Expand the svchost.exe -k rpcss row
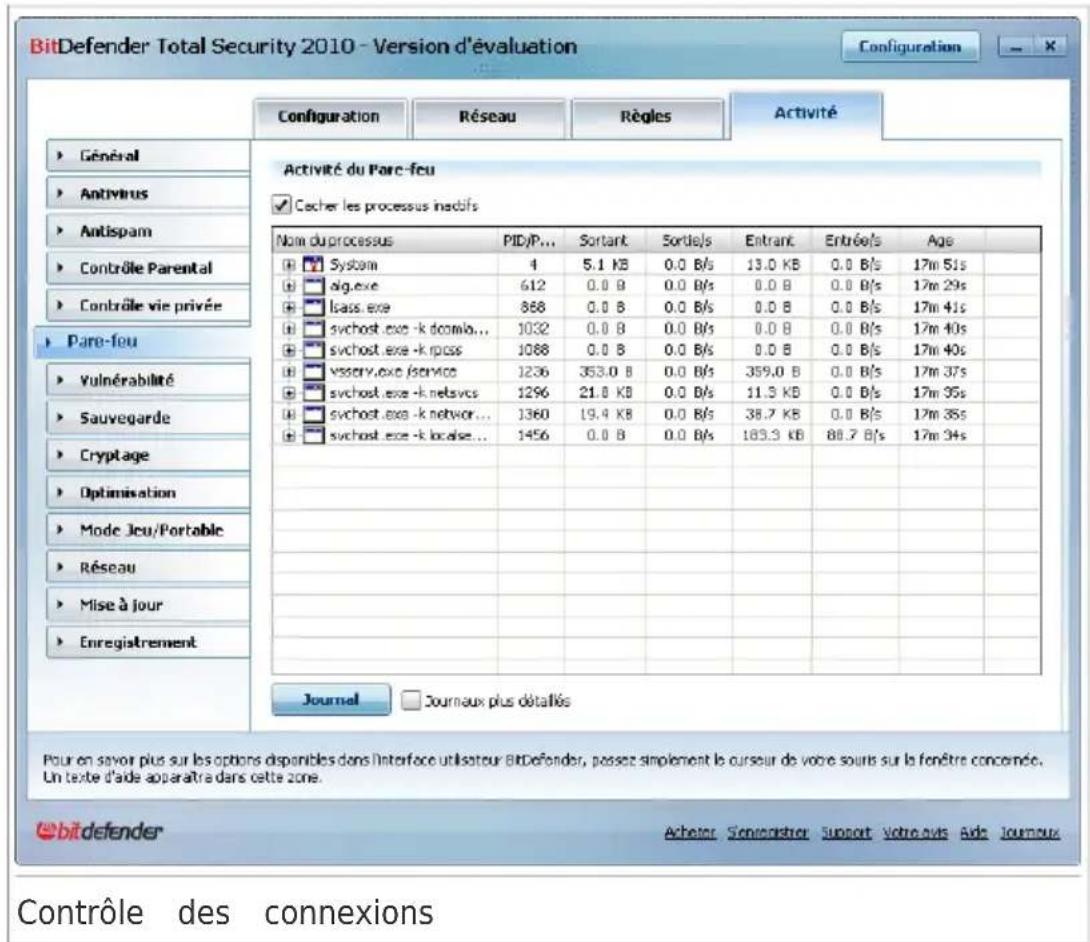Image resolution: width=1090 pixels, height=942 pixels. (288, 350)
